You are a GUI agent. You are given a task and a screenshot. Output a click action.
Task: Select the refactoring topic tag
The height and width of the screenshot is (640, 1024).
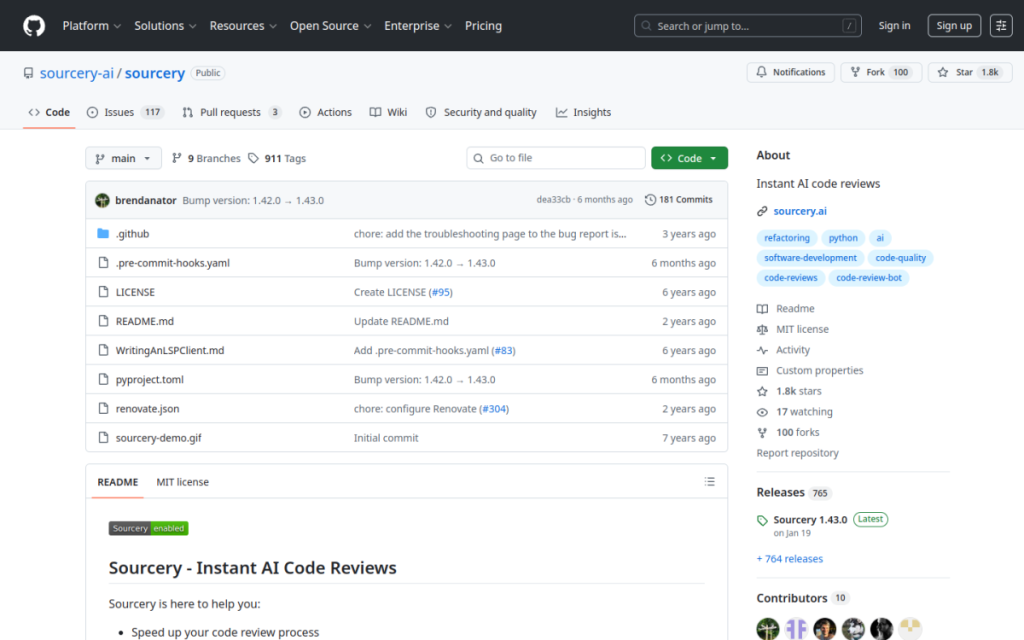(x=787, y=238)
